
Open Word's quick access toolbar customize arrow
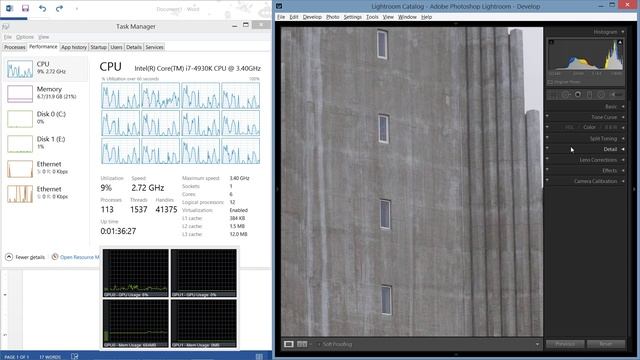(76, 9)
